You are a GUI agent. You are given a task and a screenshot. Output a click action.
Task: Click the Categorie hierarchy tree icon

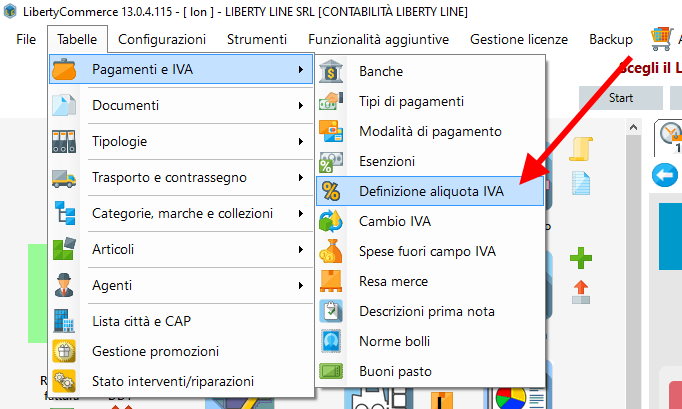click(x=65, y=213)
